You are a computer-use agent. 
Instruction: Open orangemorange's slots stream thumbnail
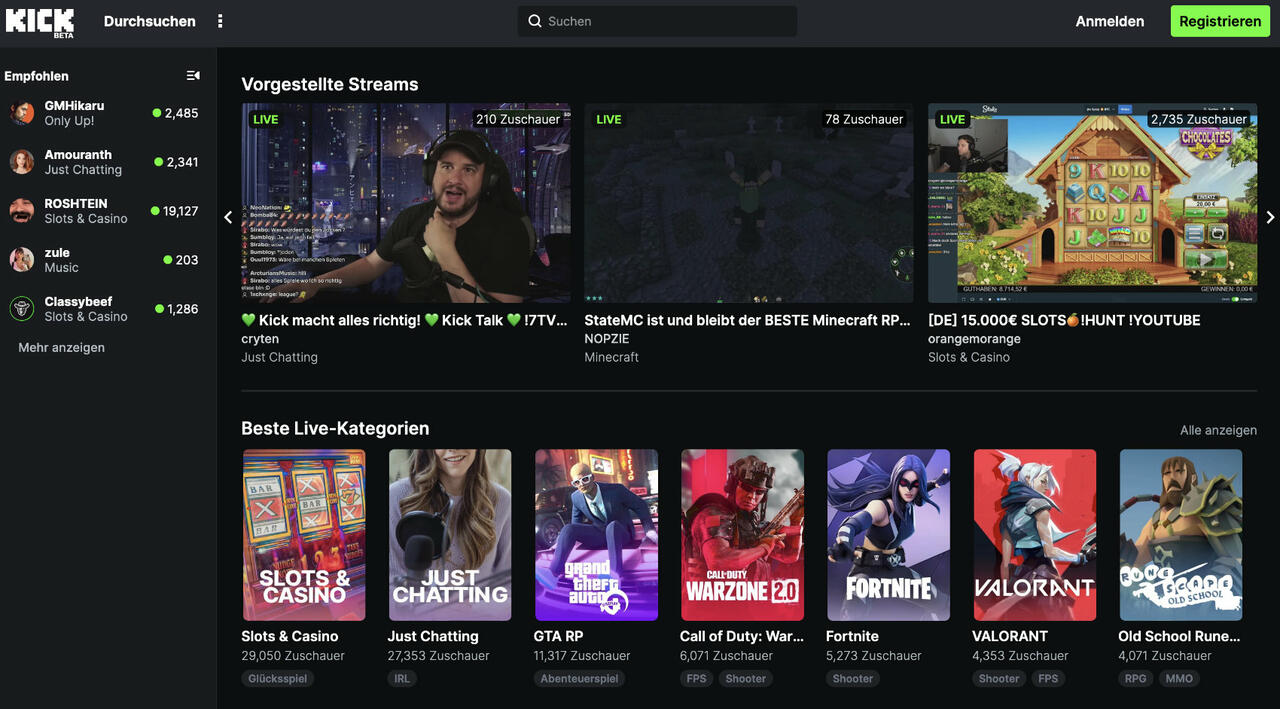(1092, 203)
